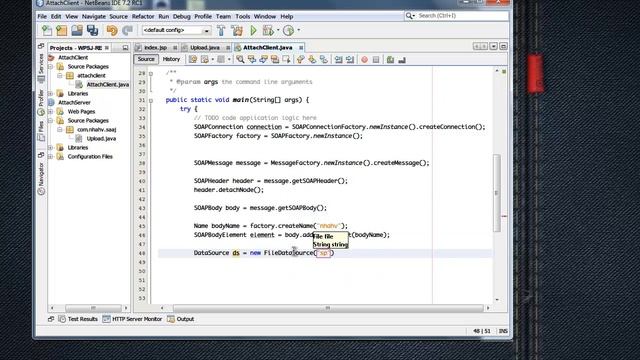Screen dimensions: 640x360
Task: Click Last Edit icon in editor toolbar
Action: (193, 60)
